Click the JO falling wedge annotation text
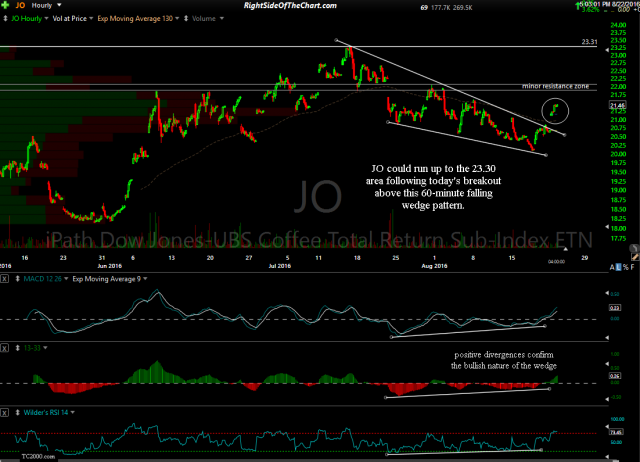The height and width of the screenshot is (462, 640). point(433,187)
